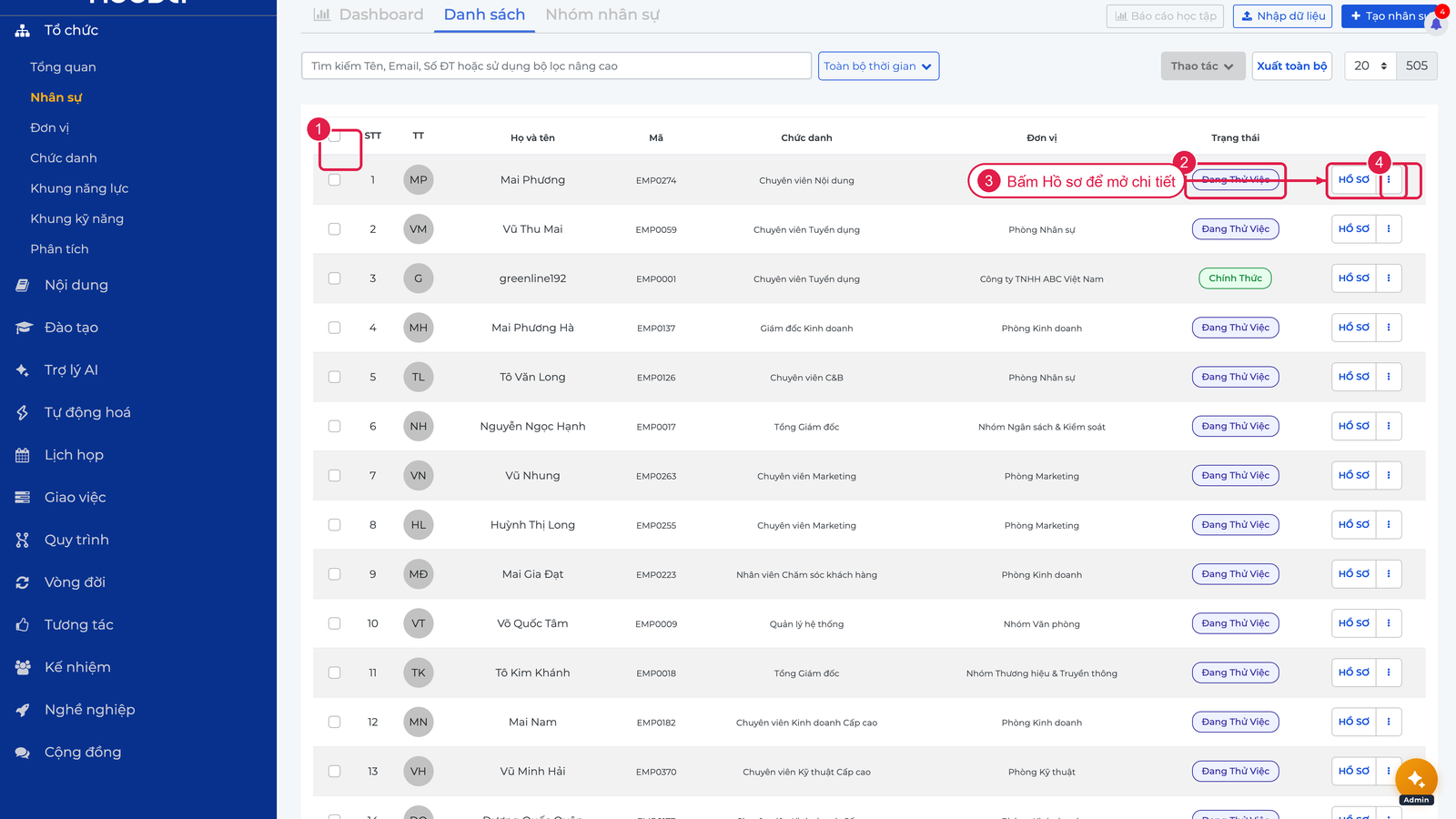The height and width of the screenshot is (819, 1456).
Task: Tick the checkbox for greenline192
Action: [x=335, y=278]
